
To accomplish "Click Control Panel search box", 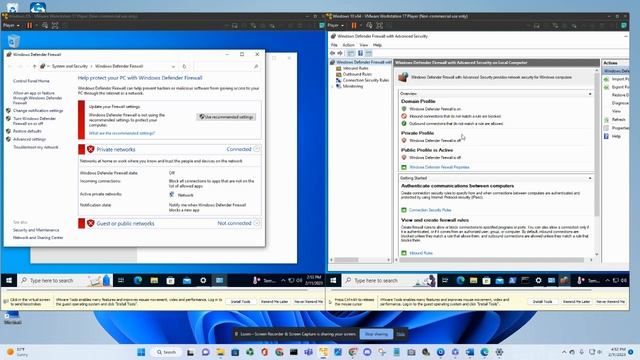I will pyautogui.click(x=227, y=66).
